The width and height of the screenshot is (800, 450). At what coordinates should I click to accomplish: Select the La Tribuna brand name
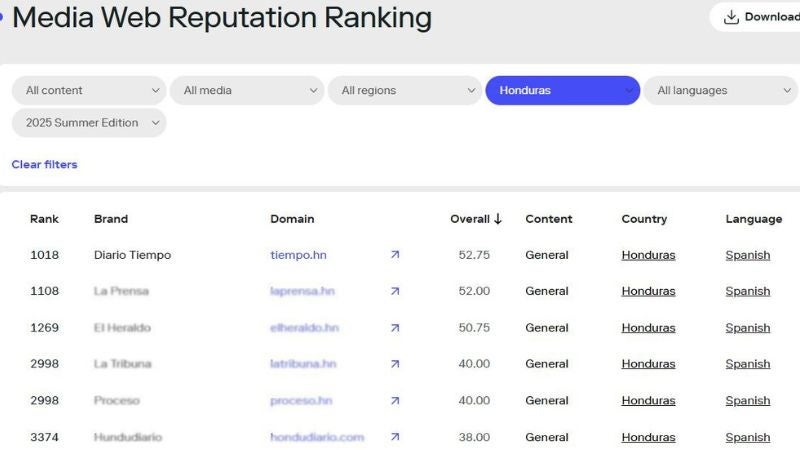tap(123, 364)
